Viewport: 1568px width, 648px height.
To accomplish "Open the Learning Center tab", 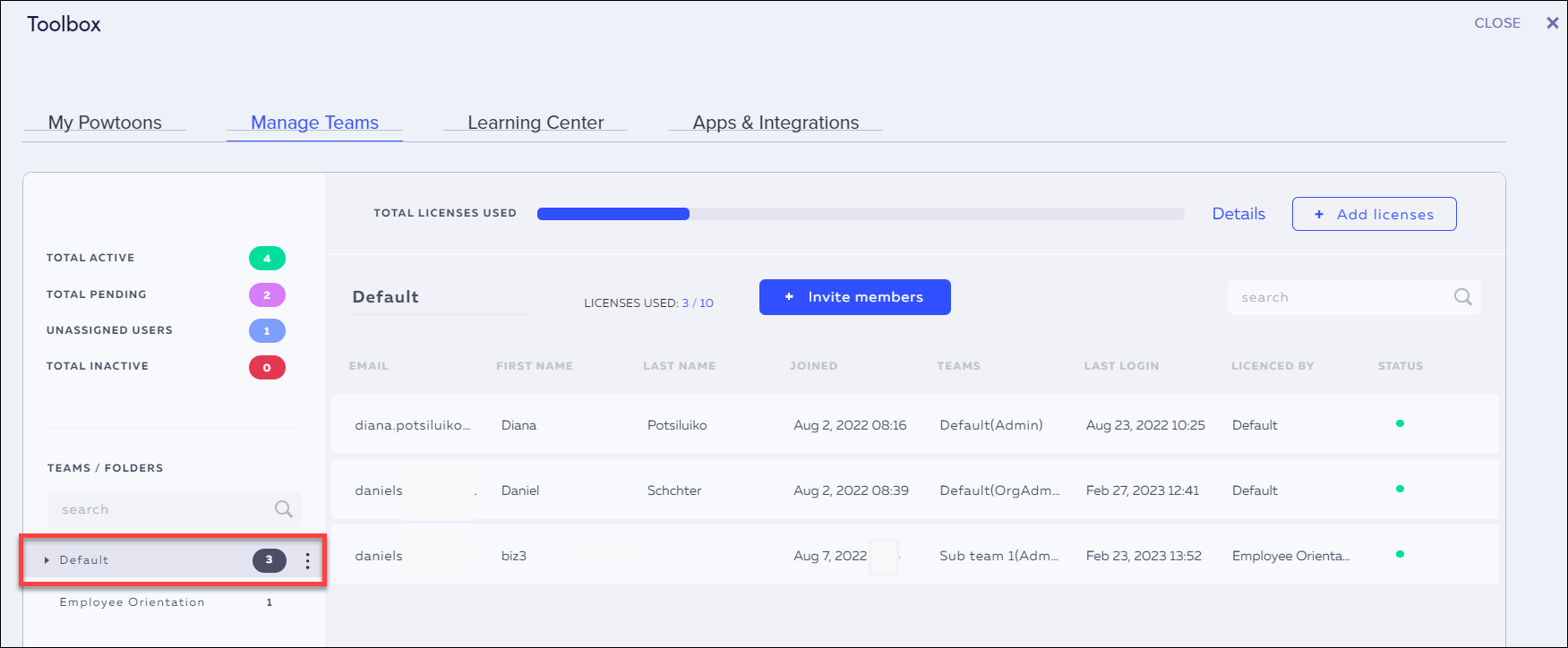I will click(536, 123).
